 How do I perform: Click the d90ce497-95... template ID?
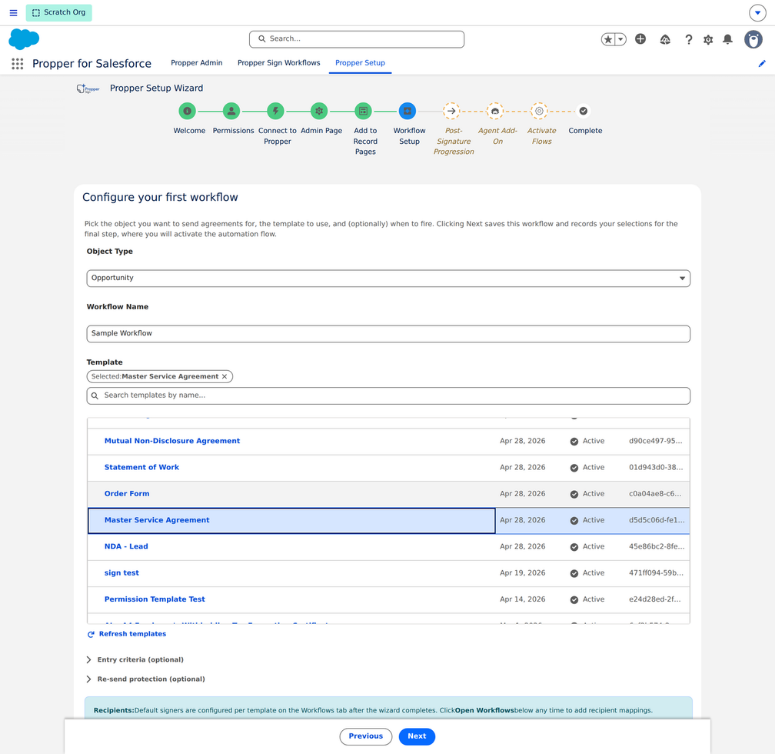tap(656, 441)
